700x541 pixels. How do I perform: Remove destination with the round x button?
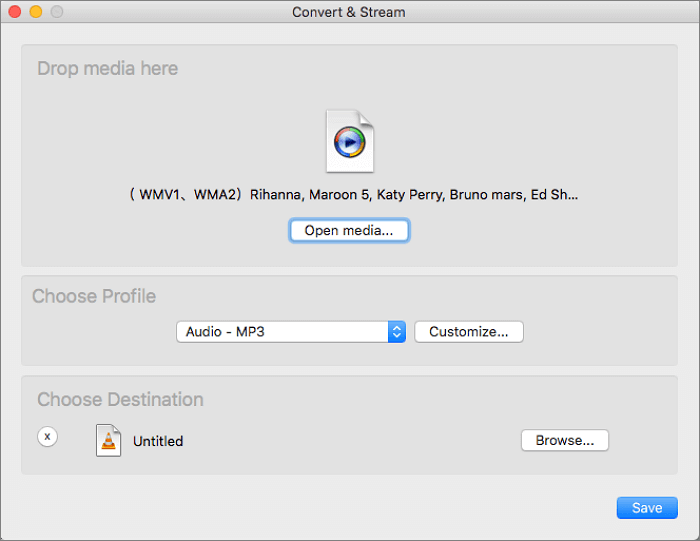click(47, 437)
